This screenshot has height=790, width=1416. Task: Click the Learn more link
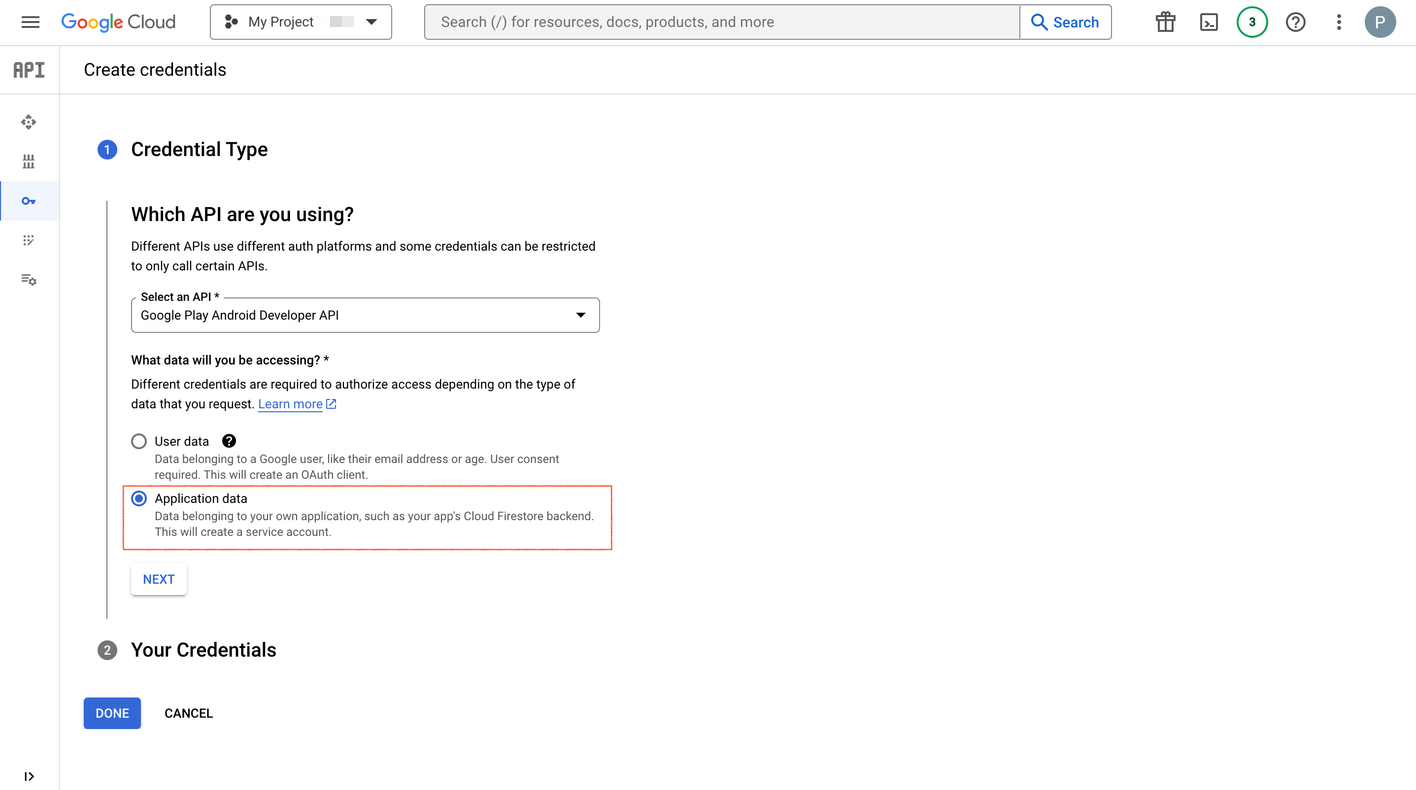(290, 404)
